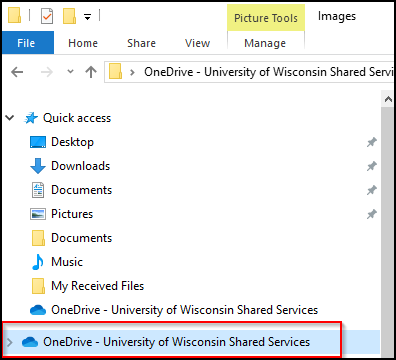Open OneDrive entry under Quick access
396x360 pixels.
(184, 310)
